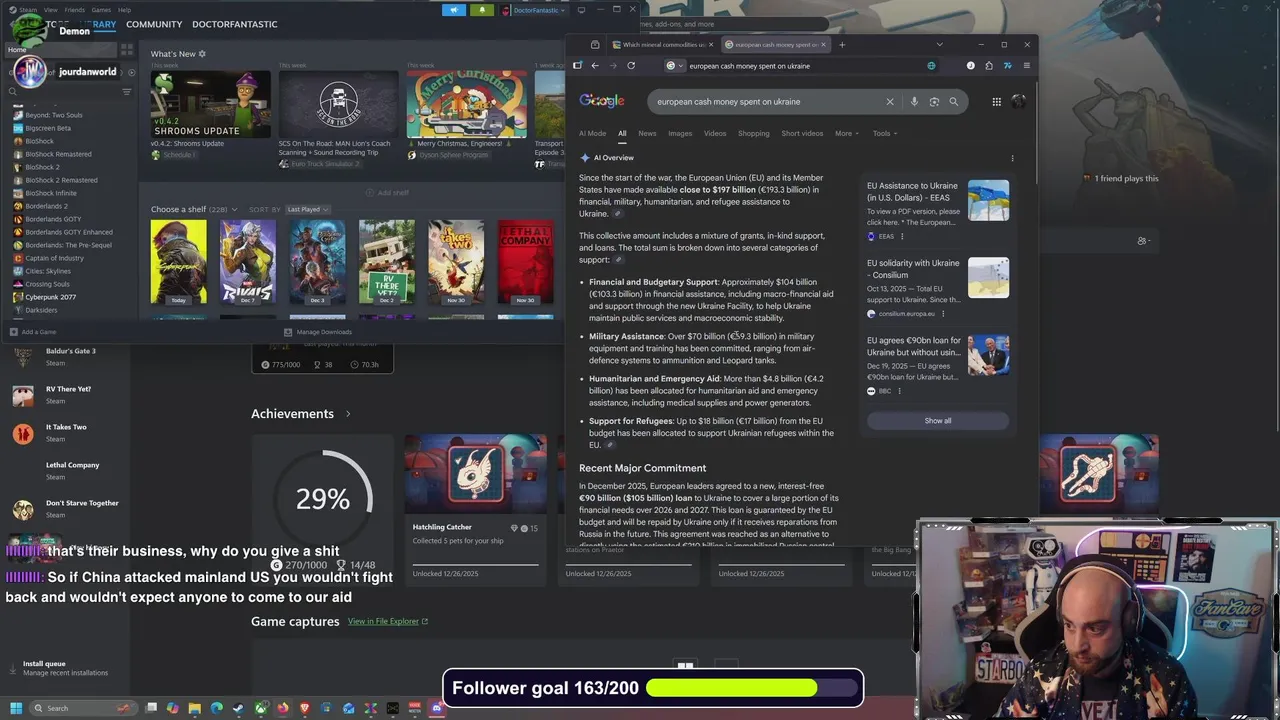Click the browser back arrow
1280x720 pixels.
point(595,66)
